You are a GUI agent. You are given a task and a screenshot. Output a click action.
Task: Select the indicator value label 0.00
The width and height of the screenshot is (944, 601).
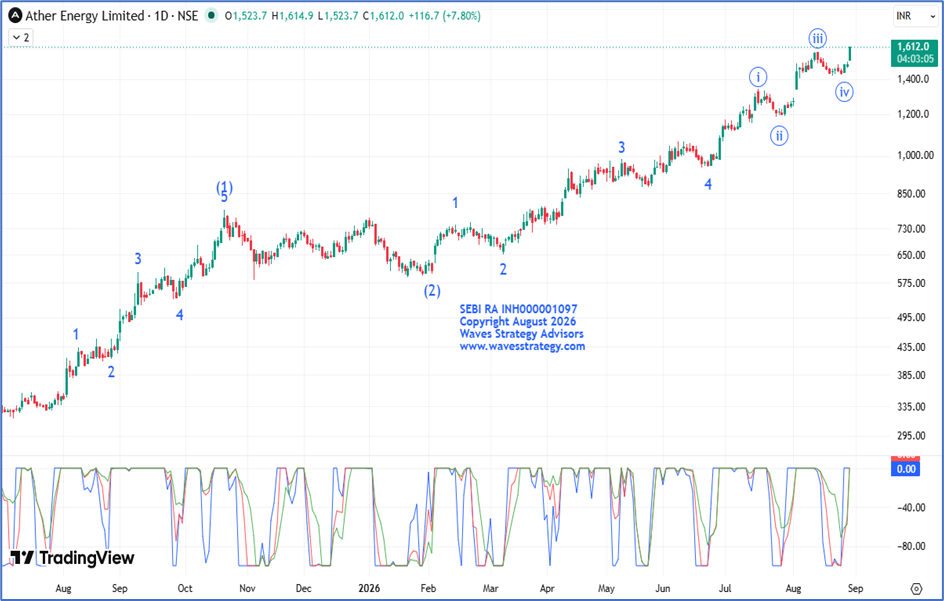pos(905,469)
